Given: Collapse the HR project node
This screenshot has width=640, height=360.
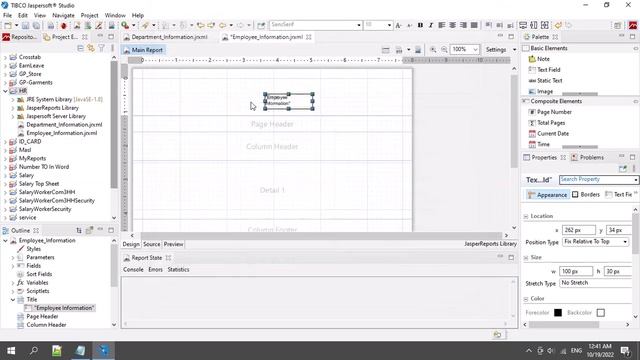Looking at the screenshot, I should pyautogui.click(x=5, y=91).
